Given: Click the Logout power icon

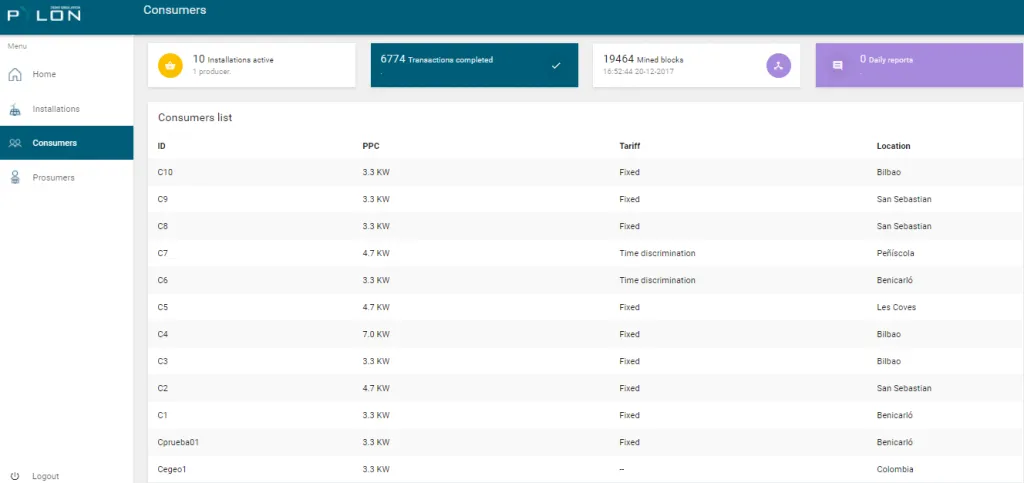Looking at the screenshot, I should pyautogui.click(x=15, y=476).
